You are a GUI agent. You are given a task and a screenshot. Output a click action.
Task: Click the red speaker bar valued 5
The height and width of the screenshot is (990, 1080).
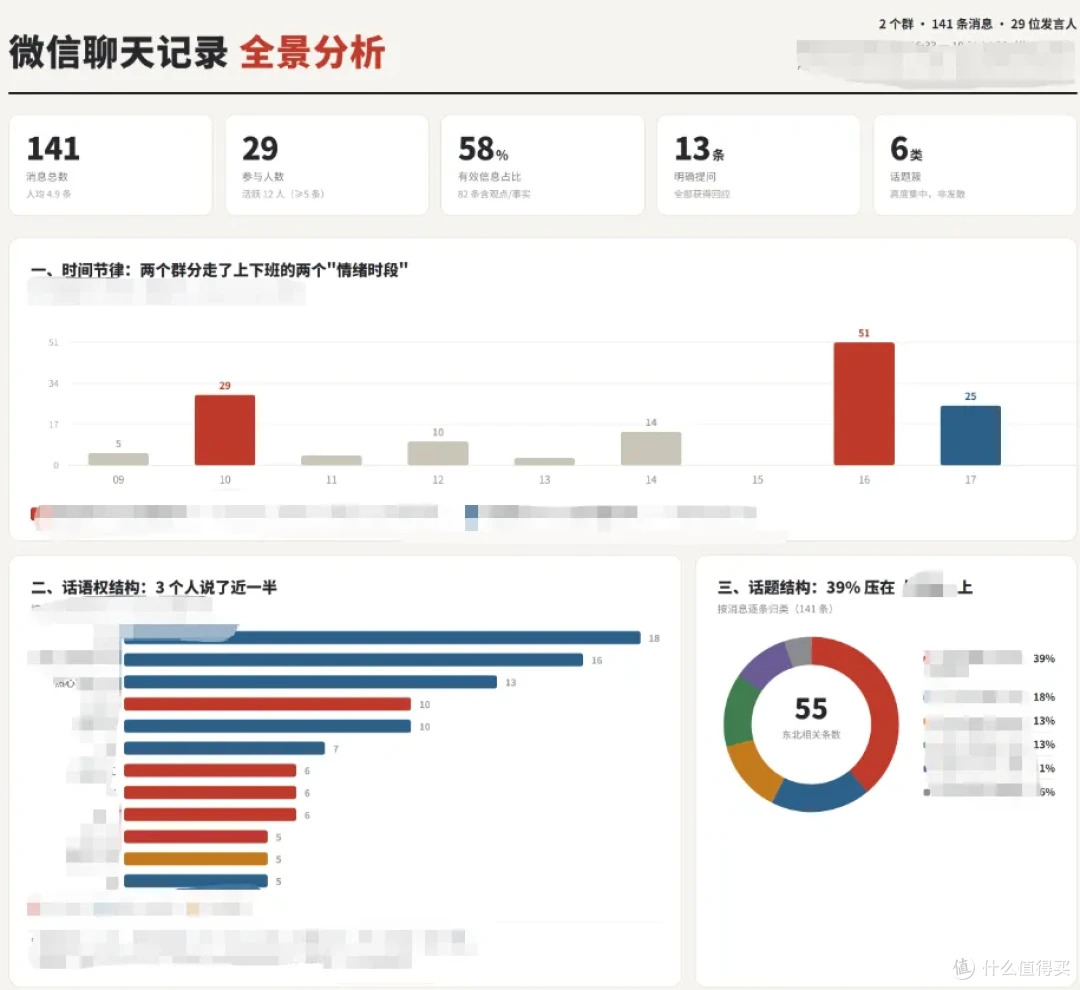pyautogui.click(x=196, y=837)
